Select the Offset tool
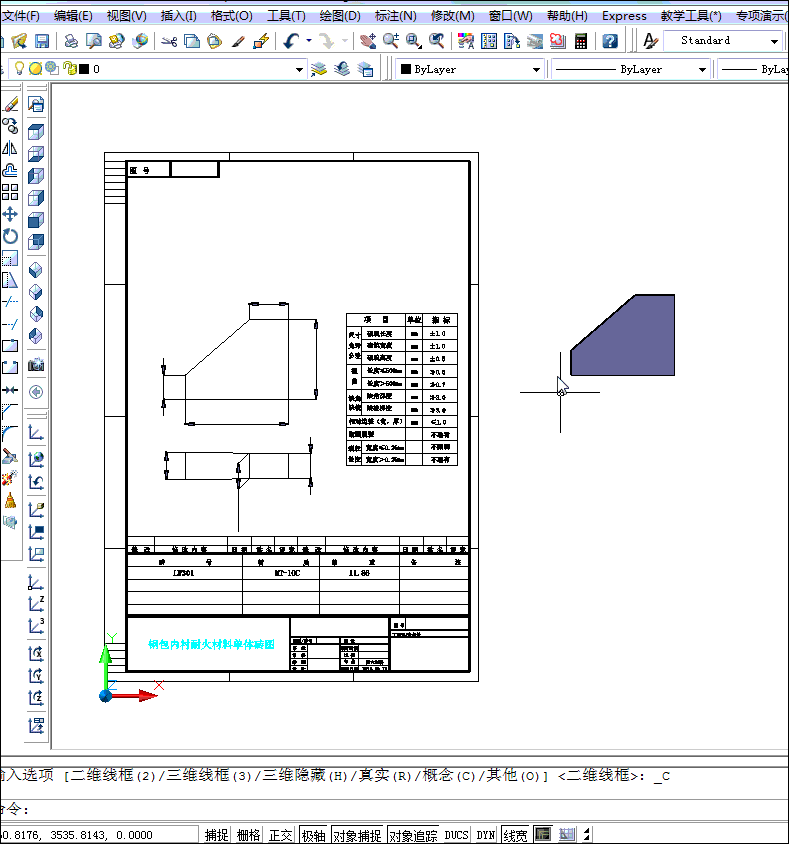The image size is (789, 844). click(10, 170)
